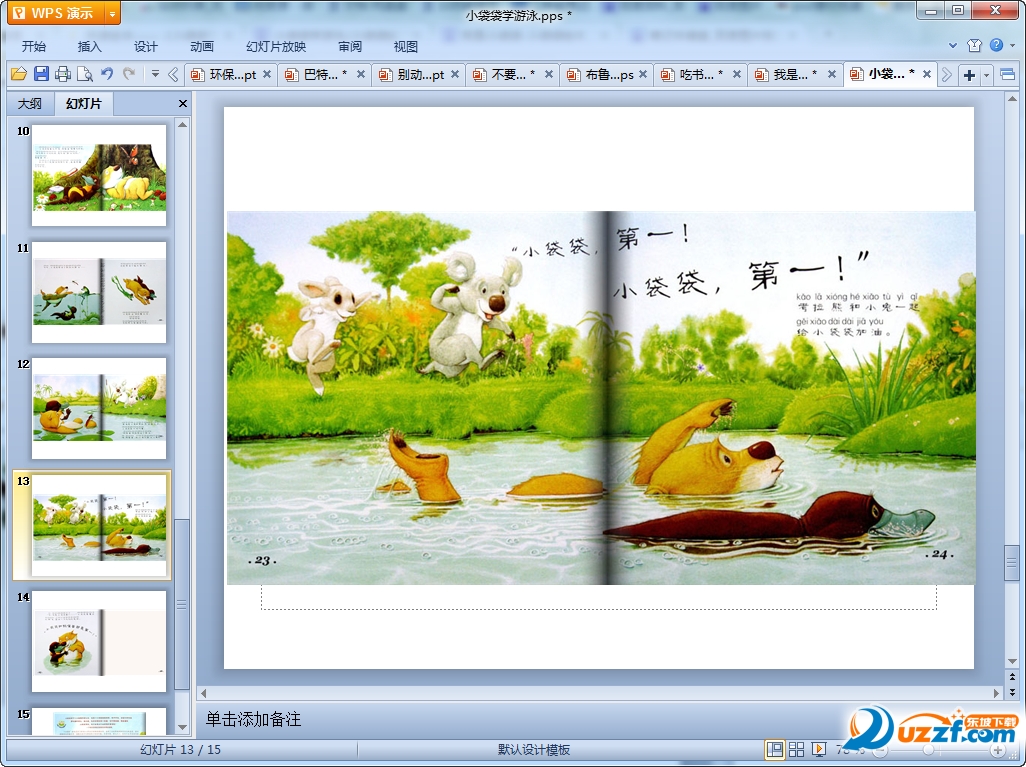Undo the last action
This screenshot has height=767, width=1026.
pos(107,74)
